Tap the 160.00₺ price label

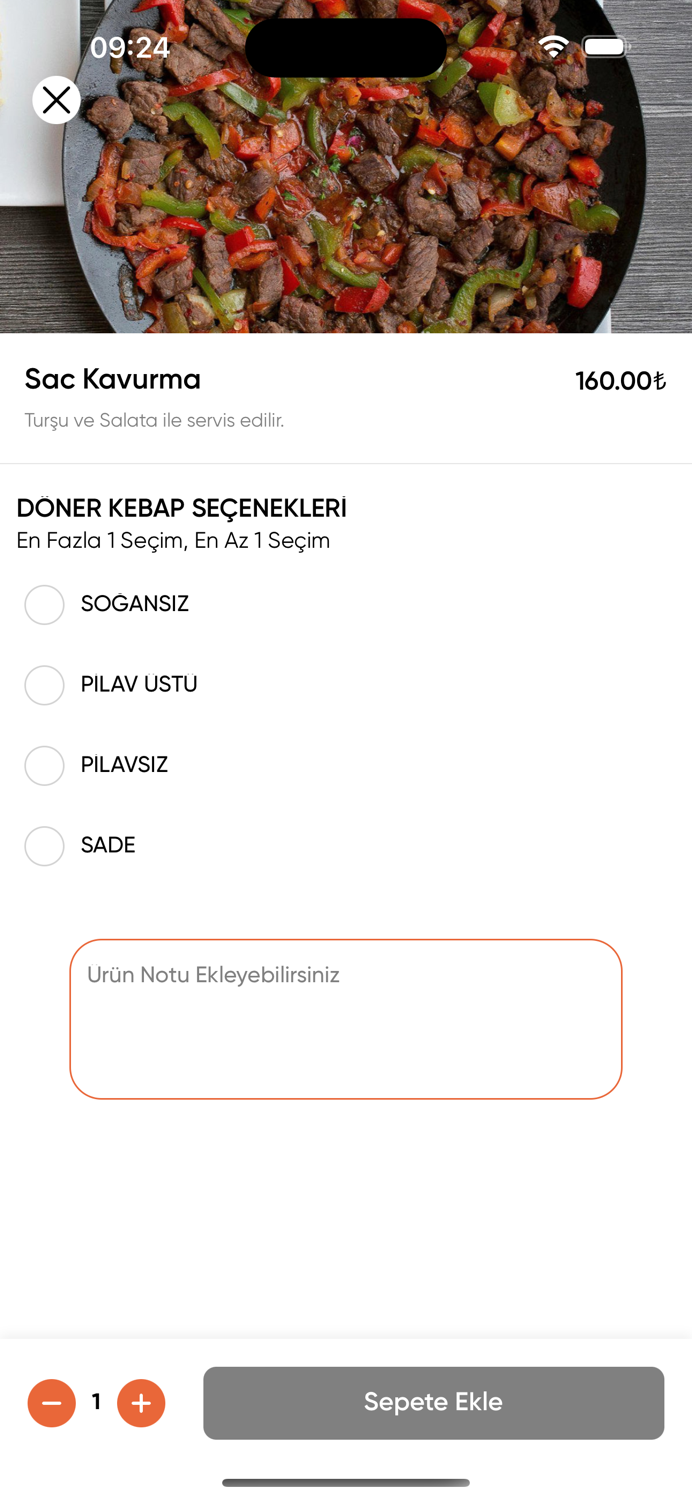pyautogui.click(x=620, y=381)
